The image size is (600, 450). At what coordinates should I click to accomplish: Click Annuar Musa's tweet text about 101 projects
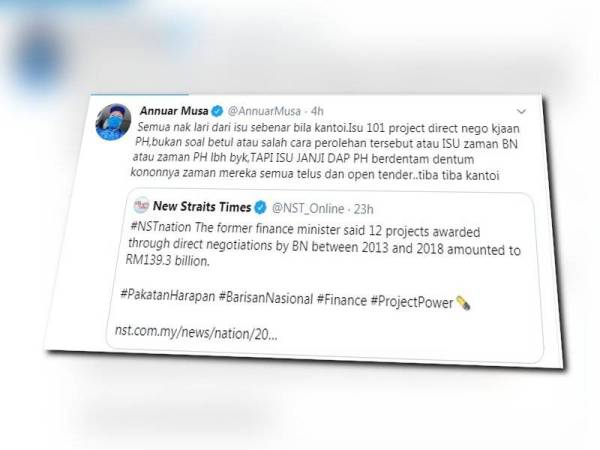(325, 151)
